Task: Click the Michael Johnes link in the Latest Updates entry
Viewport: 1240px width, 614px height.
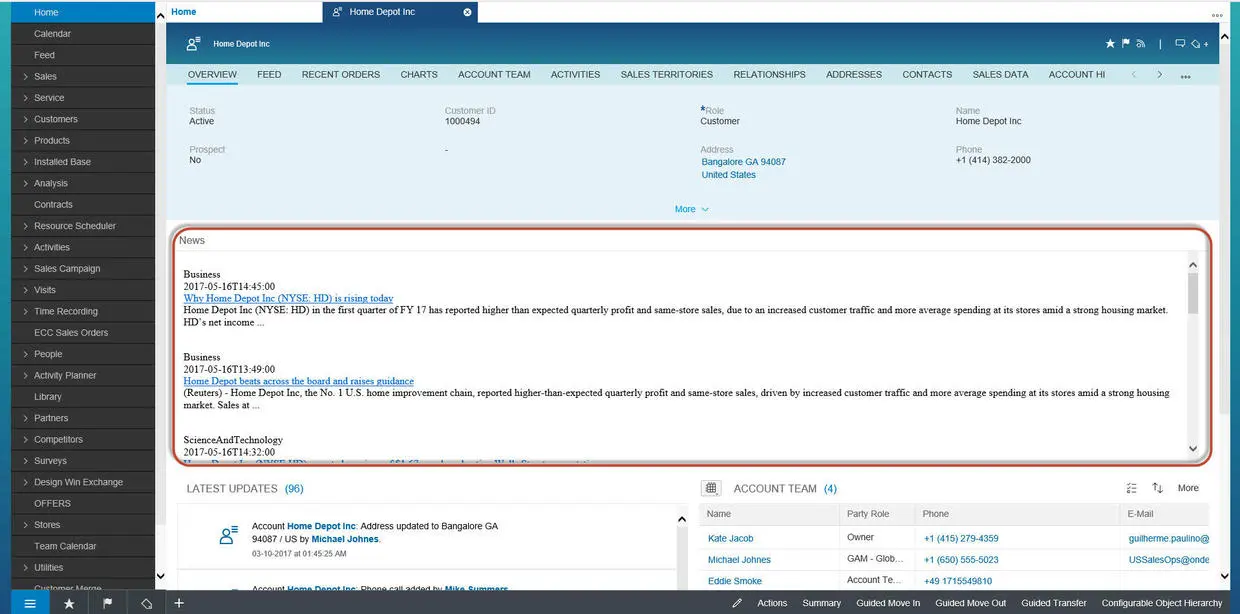Action: [x=345, y=539]
